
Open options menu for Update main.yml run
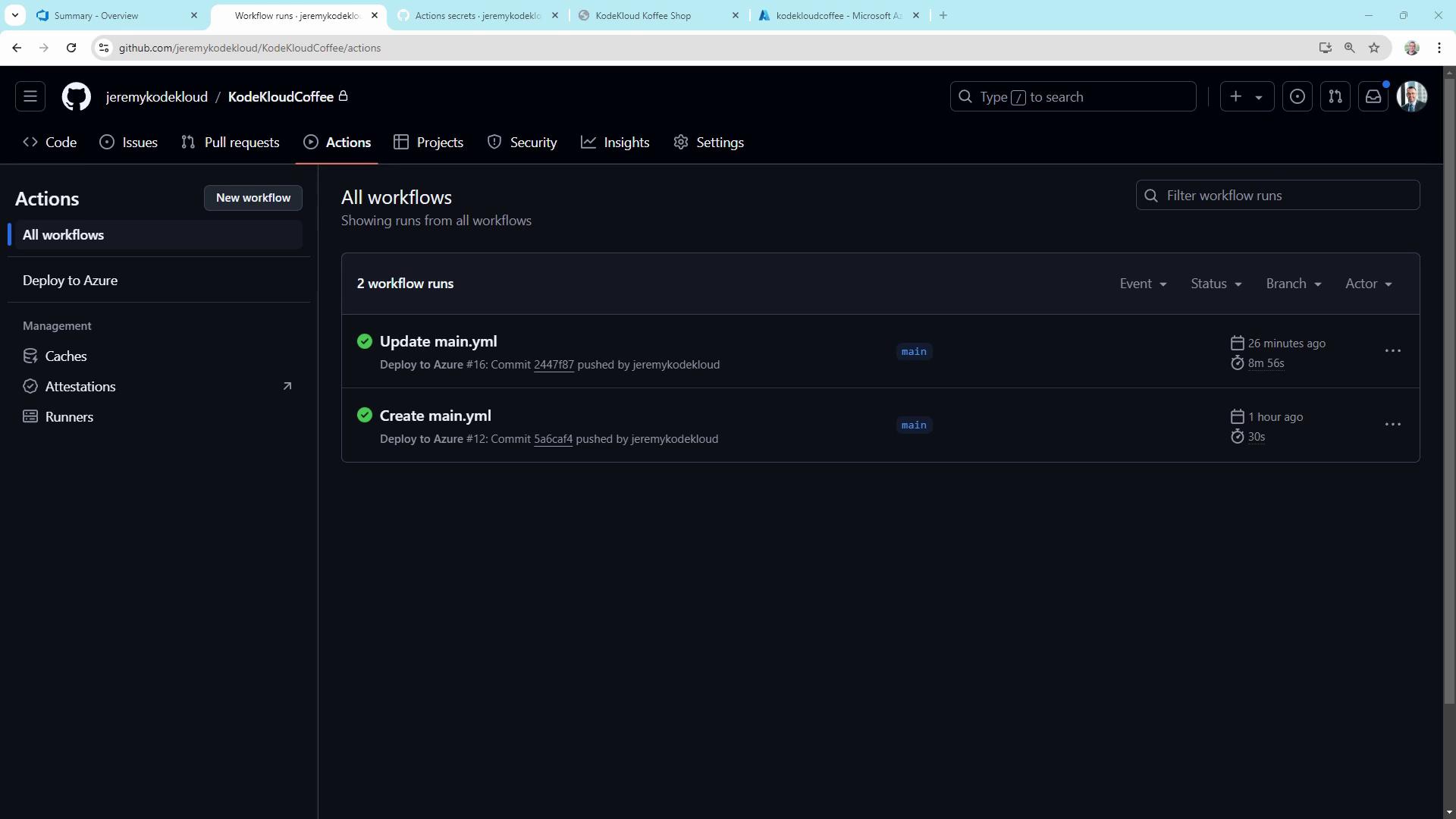(1393, 351)
